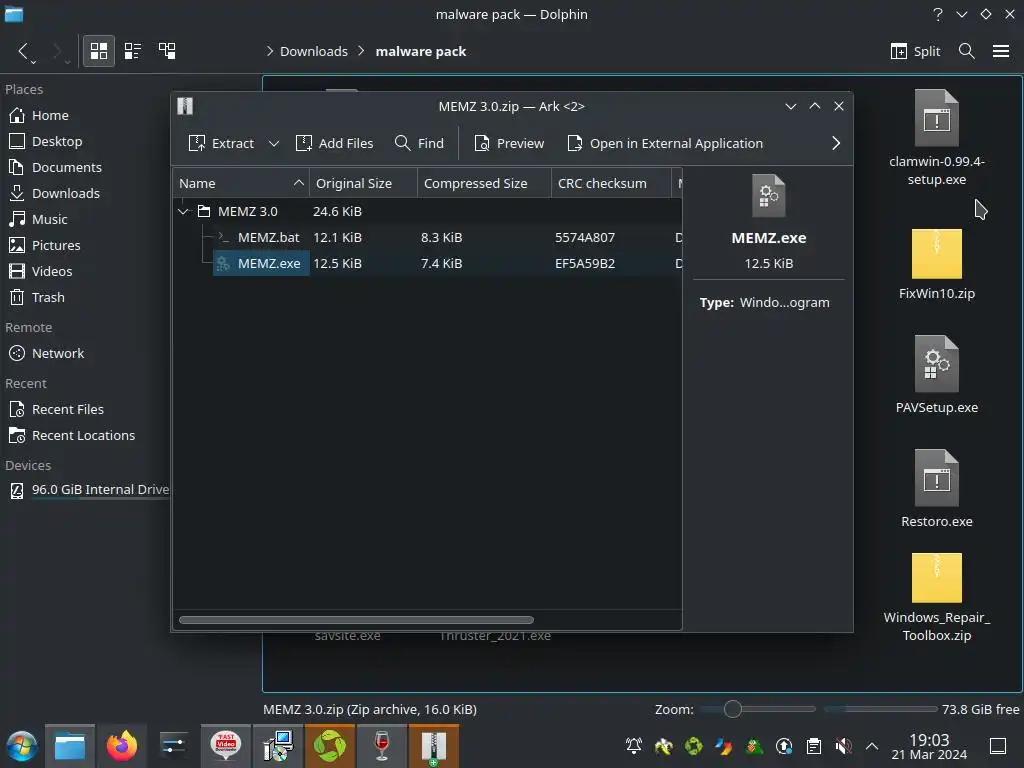This screenshot has height=768, width=1024.
Task: Select the MEMZ.bat file row
Action: pos(428,238)
